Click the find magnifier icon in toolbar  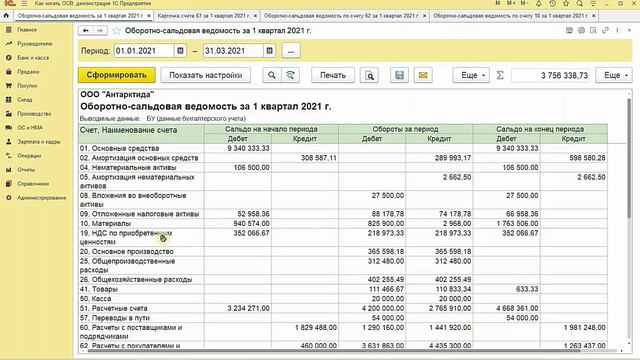(272, 75)
